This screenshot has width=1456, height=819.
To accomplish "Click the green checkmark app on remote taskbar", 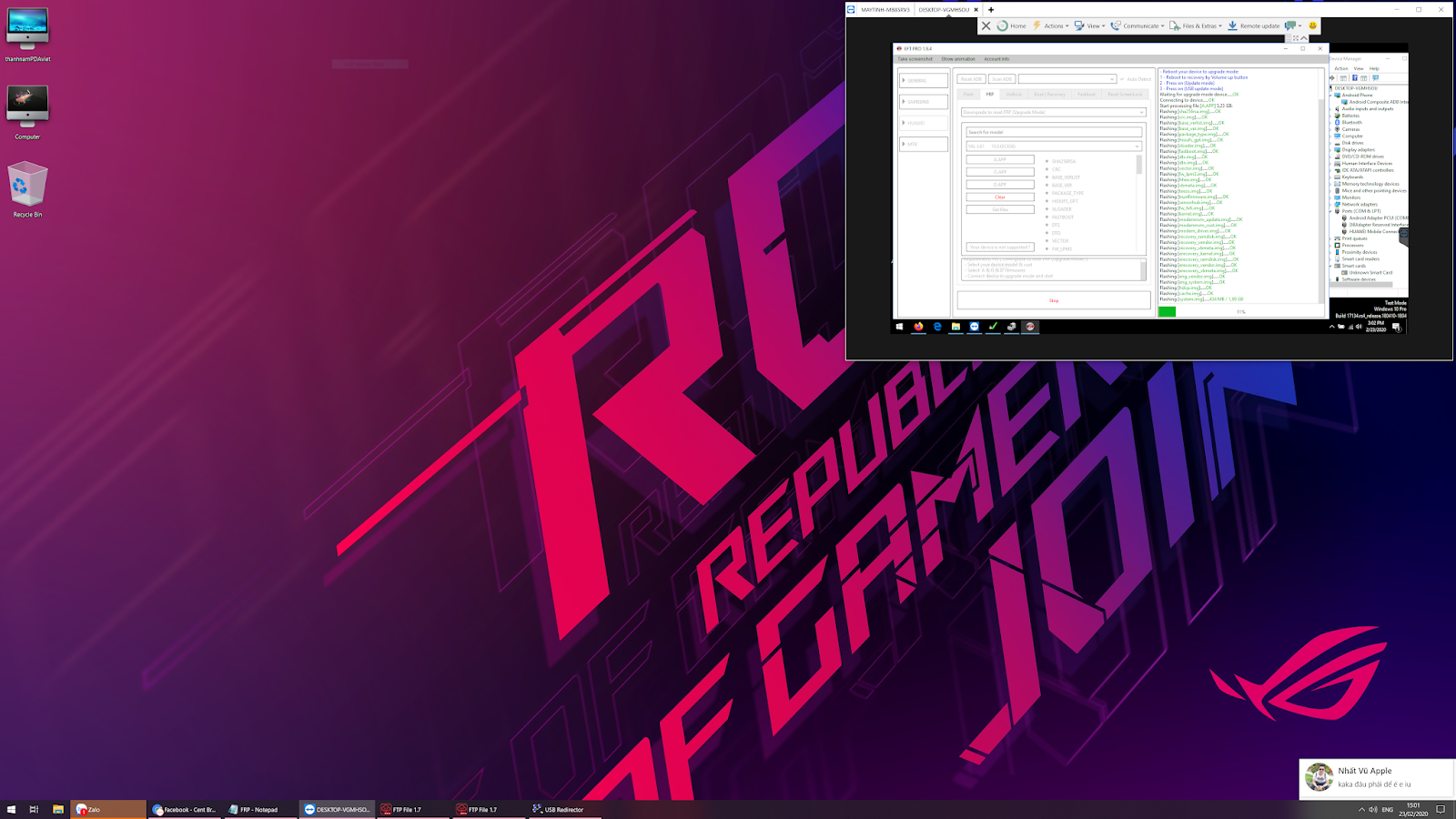I will (x=993, y=326).
